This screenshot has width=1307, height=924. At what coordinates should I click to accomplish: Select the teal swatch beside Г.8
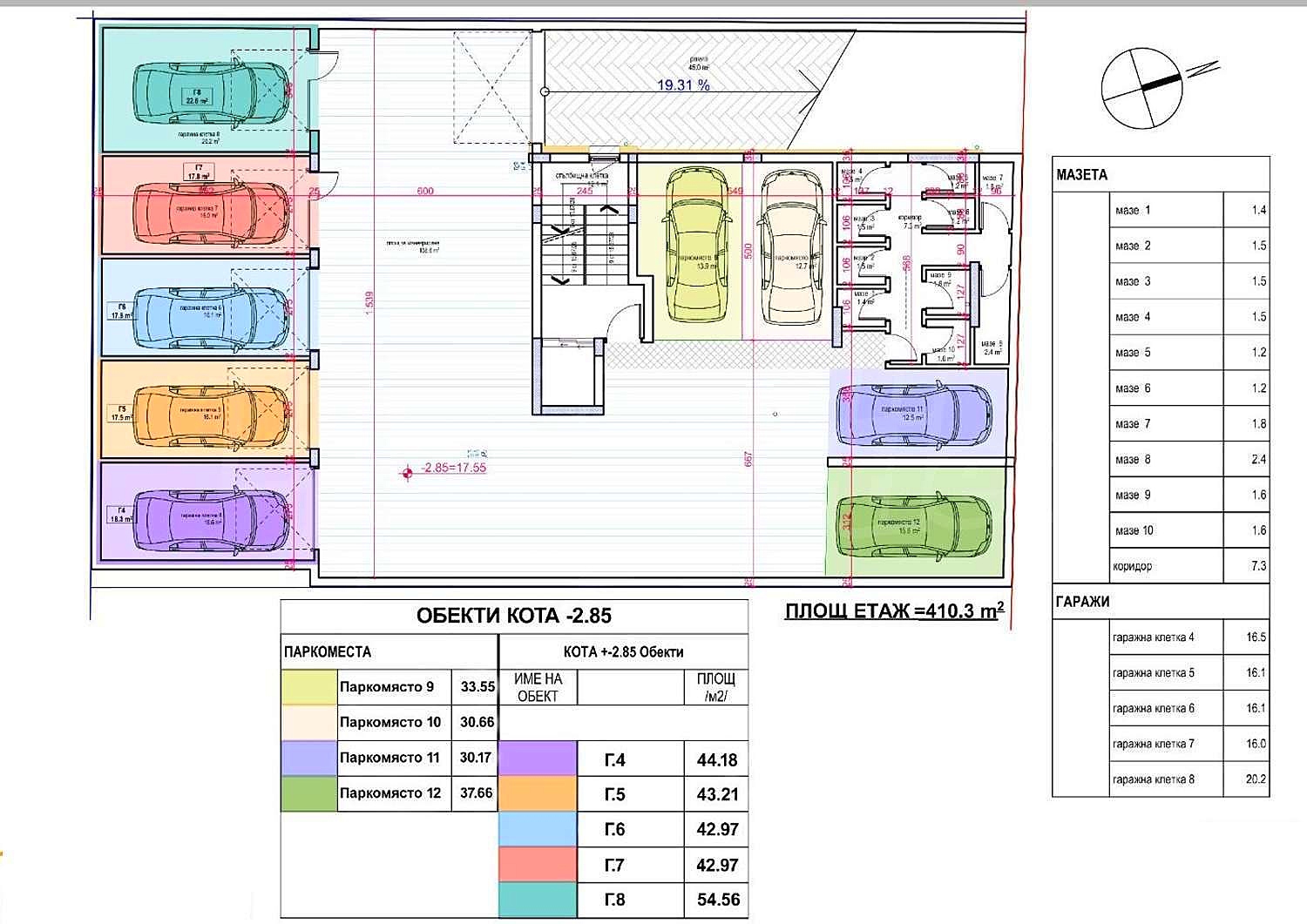(538, 900)
